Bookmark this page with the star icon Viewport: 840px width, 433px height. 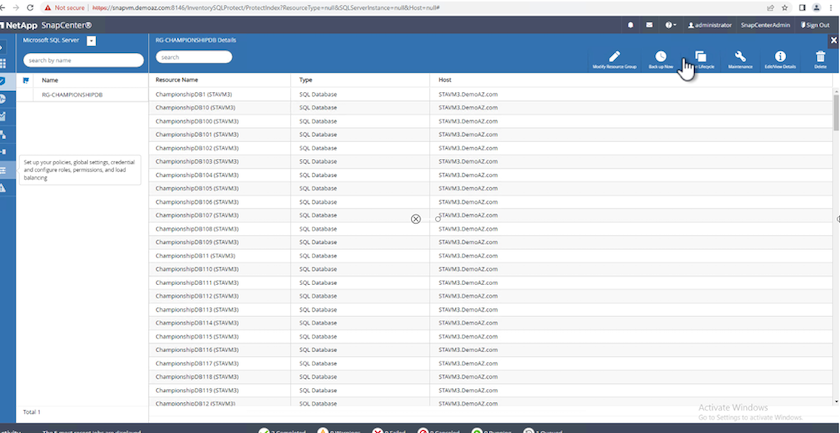coord(785,8)
